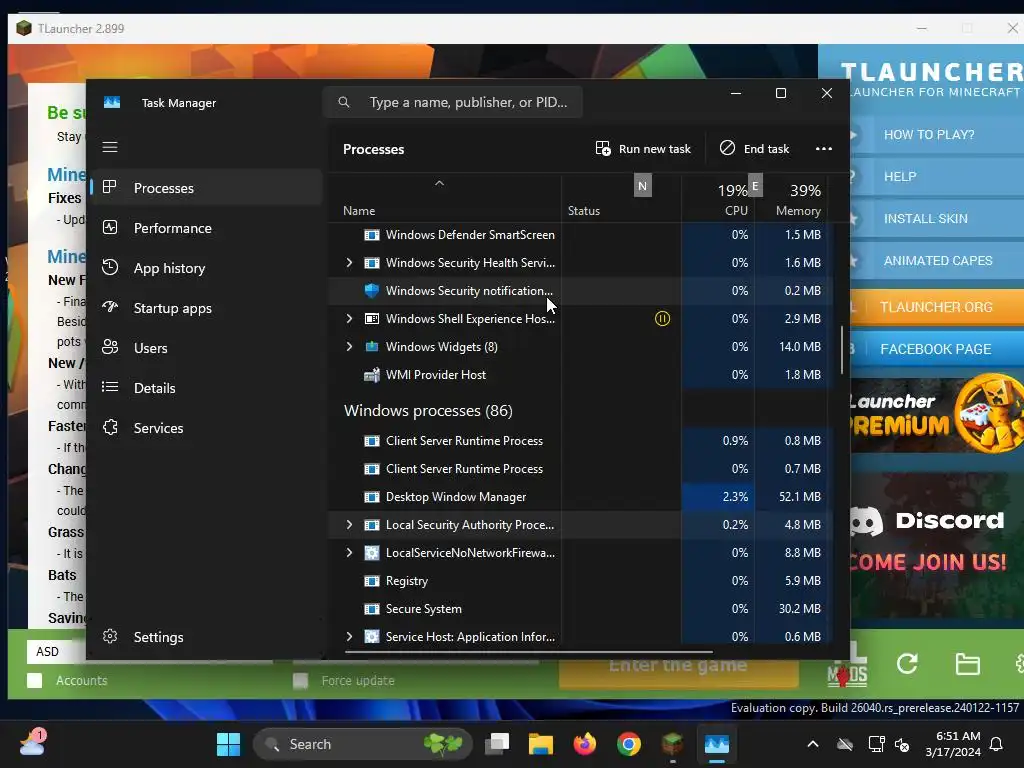Open the Windows Start menu

[x=228, y=744]
